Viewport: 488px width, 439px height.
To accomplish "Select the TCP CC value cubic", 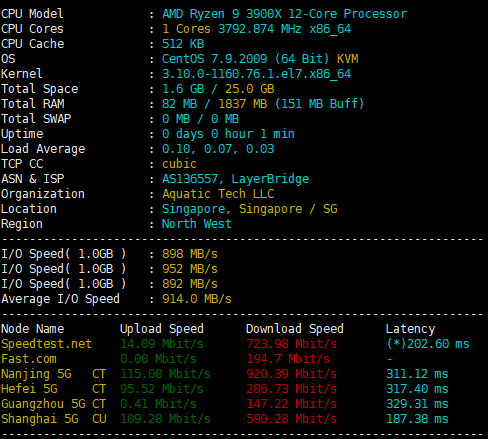I will click(x=179, y=164).
